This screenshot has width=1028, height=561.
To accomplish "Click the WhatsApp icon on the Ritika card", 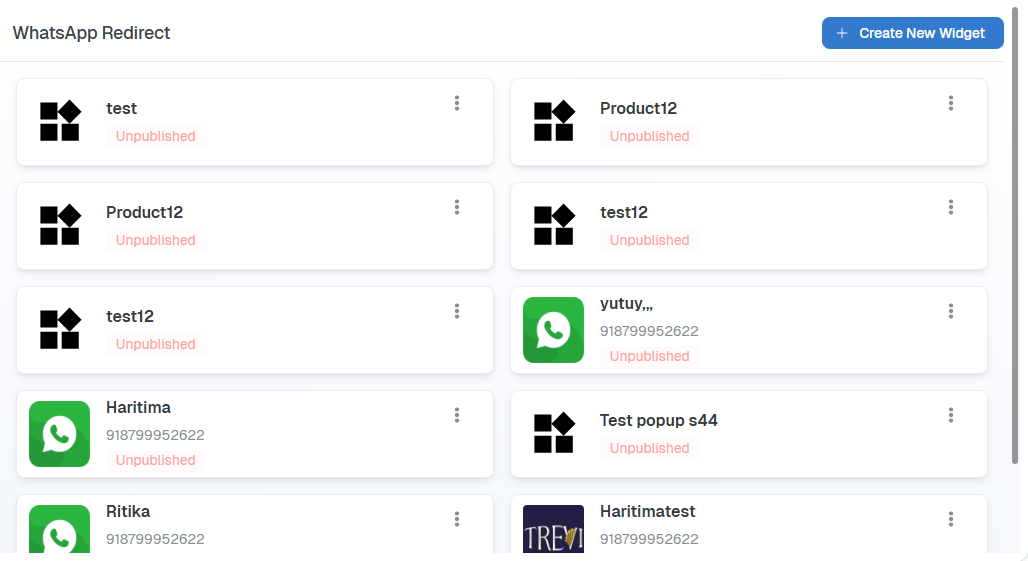I will 60,529.
